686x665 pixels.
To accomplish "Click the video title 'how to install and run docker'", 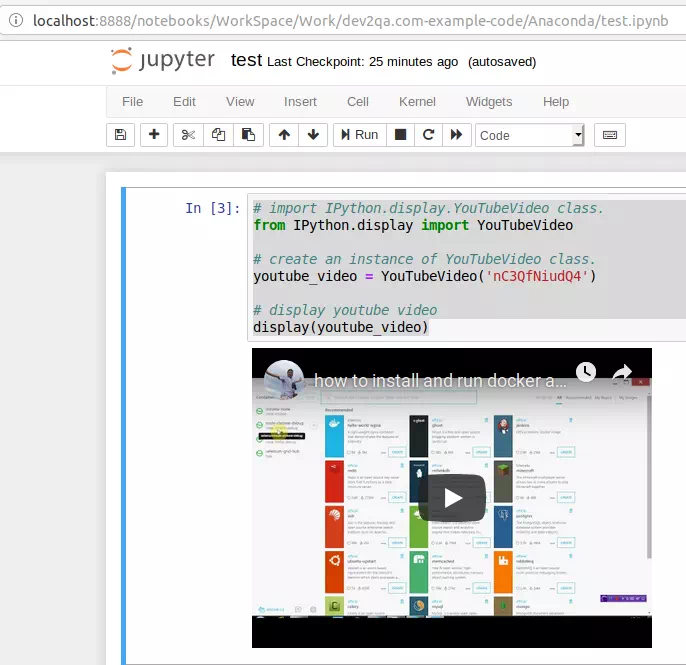I will [x=440, y=381].
